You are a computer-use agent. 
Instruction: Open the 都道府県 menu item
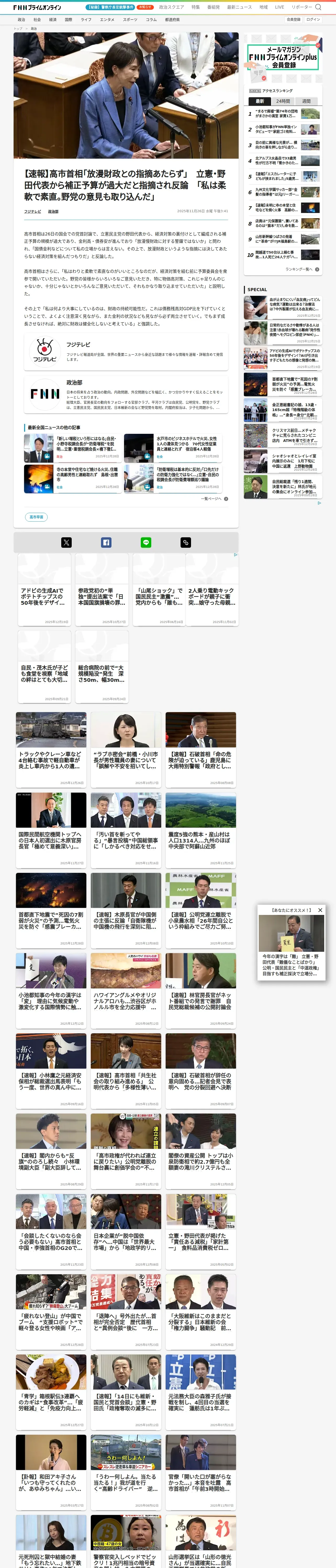pyautogui.click(x=172, y=20)
